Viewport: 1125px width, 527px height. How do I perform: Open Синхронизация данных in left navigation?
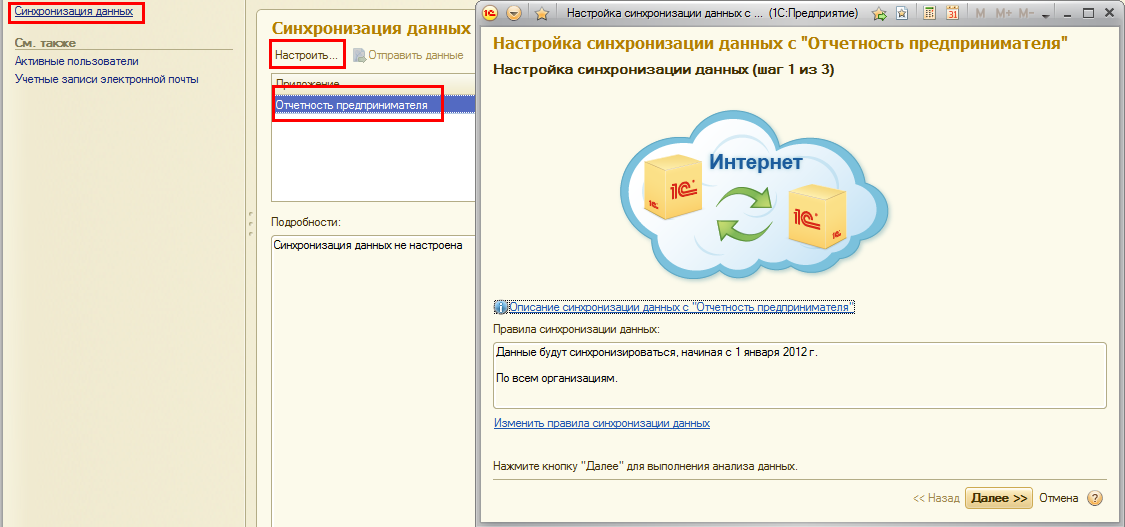pos(73,11)
